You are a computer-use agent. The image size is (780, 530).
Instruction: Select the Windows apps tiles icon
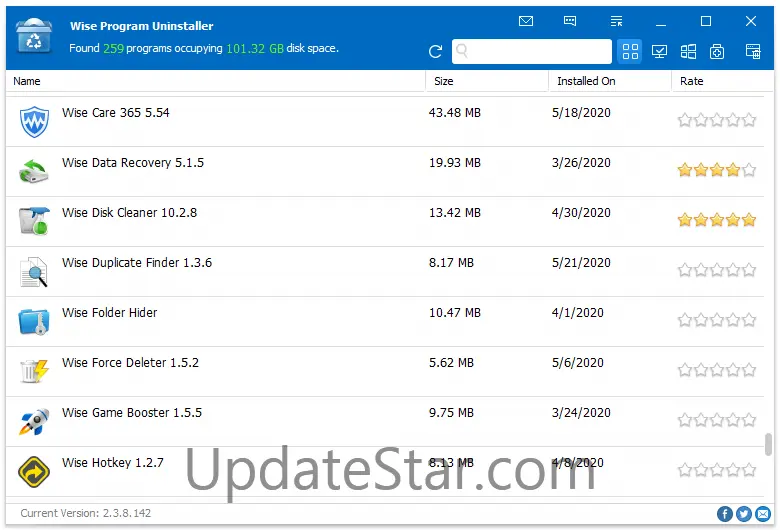coord(688,51)
